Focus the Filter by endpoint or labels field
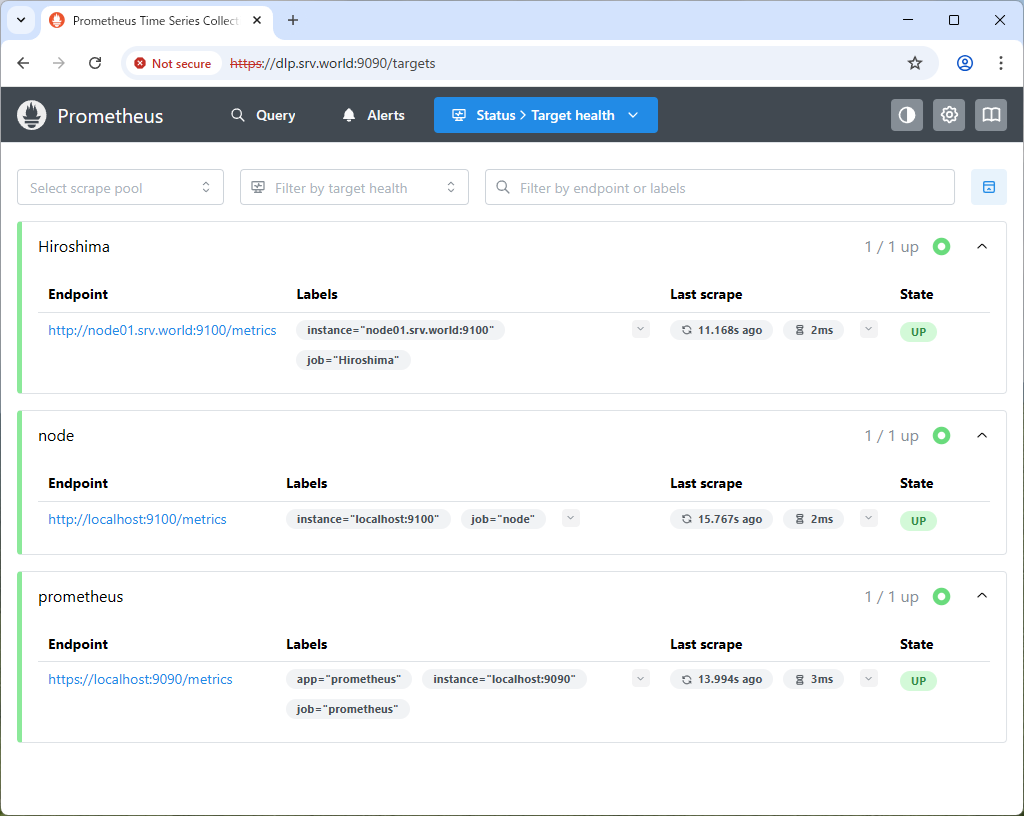The width and height of the screenshot is (1024, 816). tap(720, 187)
